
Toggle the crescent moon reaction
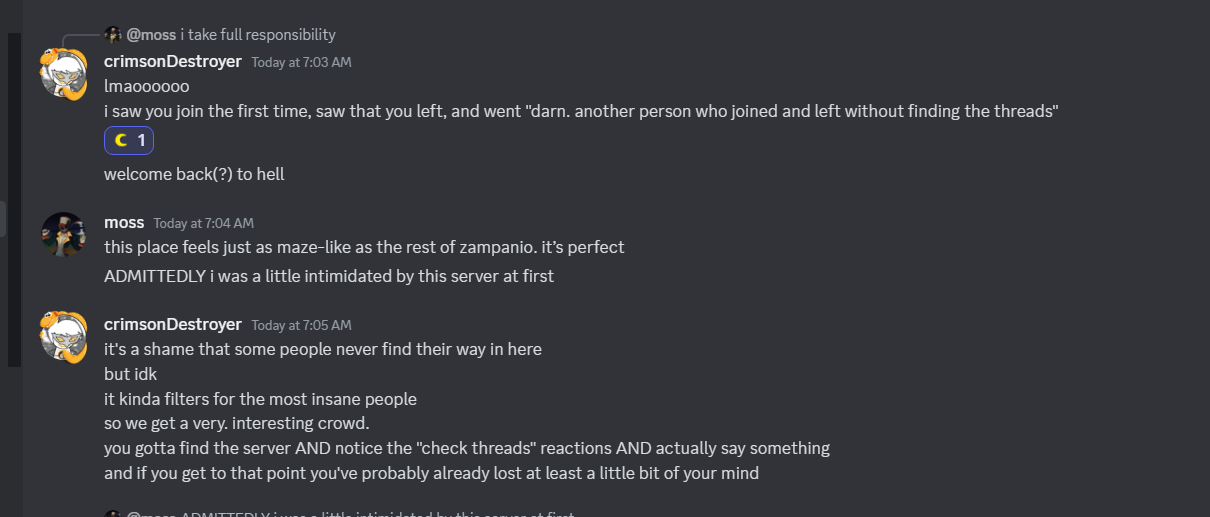[x=129, y=141]
